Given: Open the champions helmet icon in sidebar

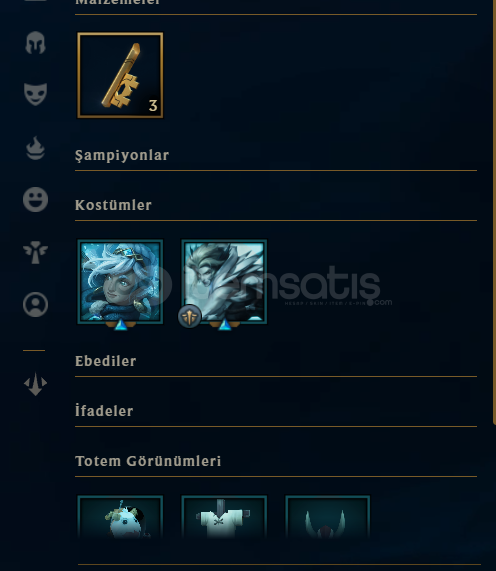Looking at the screenshot, I should (35, 43).
